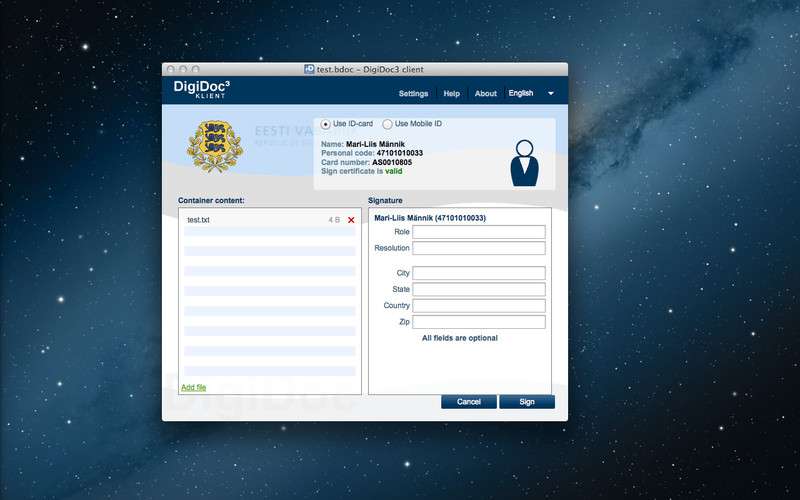Click the ID icon in the title bar
800x500 pixels.
coord(309,69)
